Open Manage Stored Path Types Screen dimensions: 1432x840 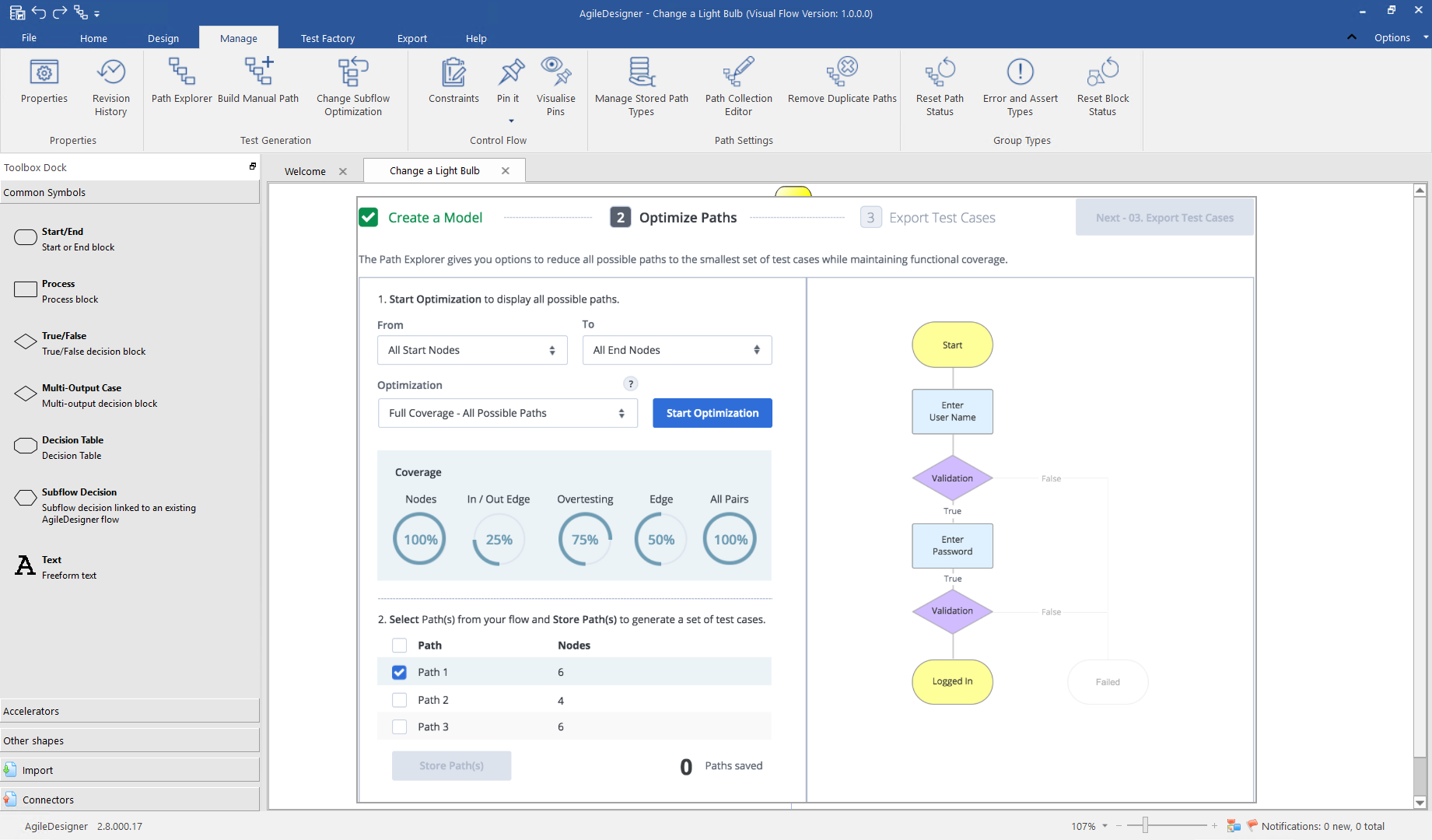pos(642,87)
